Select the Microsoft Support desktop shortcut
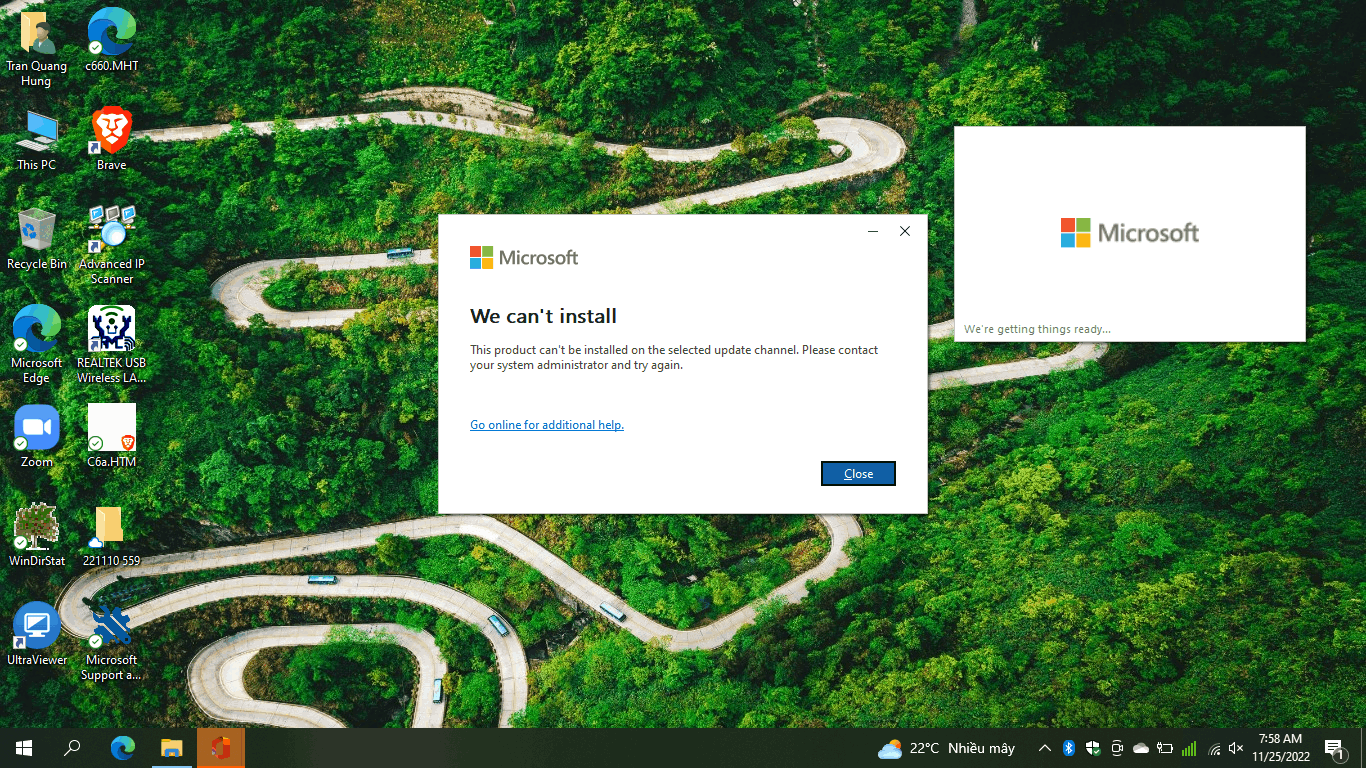The width and height of the screenshot is (1366, 768). [112, 642]
